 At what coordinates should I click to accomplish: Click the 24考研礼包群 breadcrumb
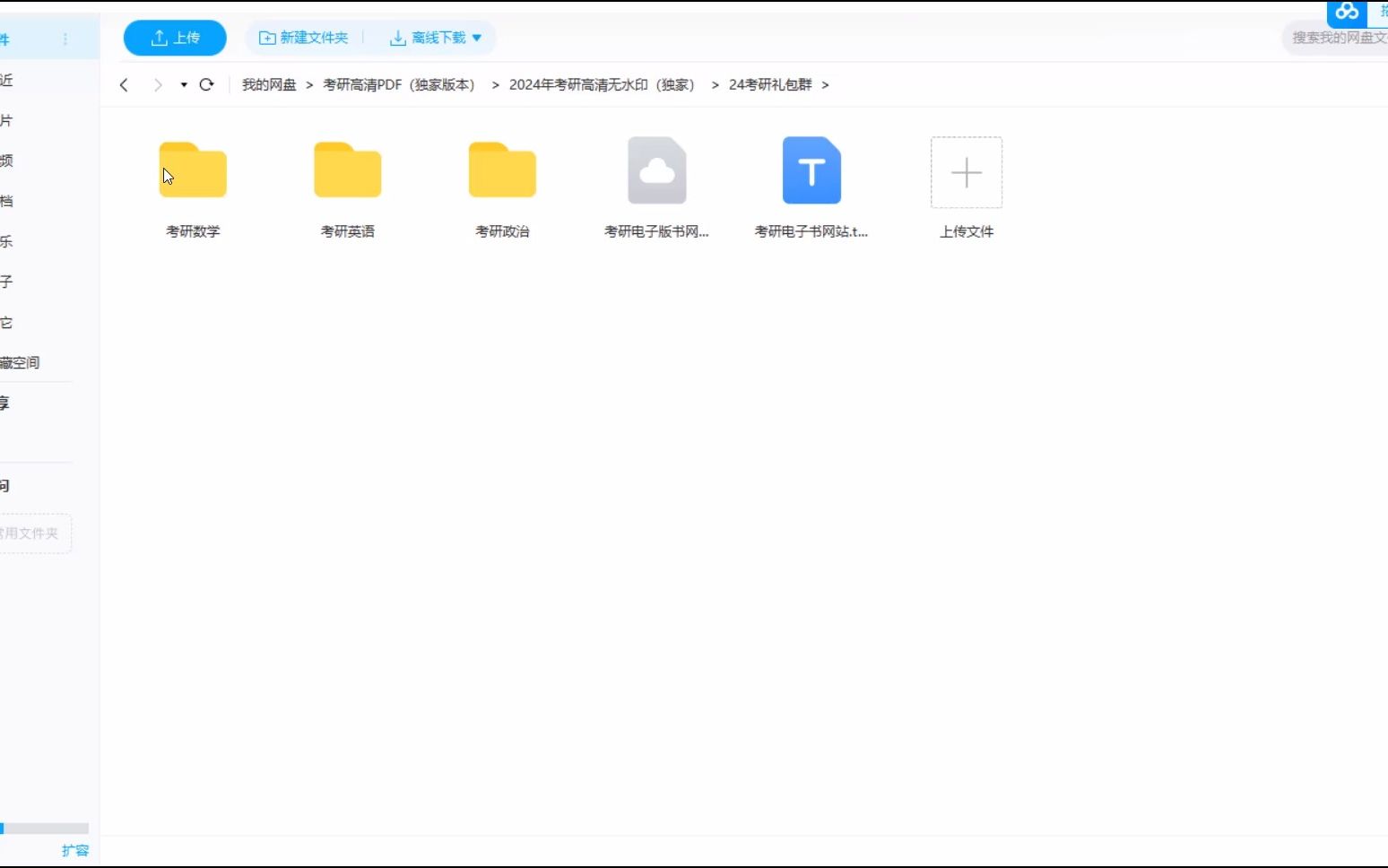click(770, 84)
